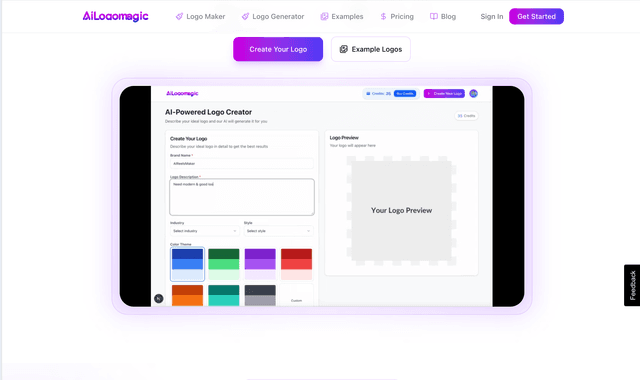The image size is (640, 380).
Task: Expand the Select style dropdown
Action: pos(278,231)
